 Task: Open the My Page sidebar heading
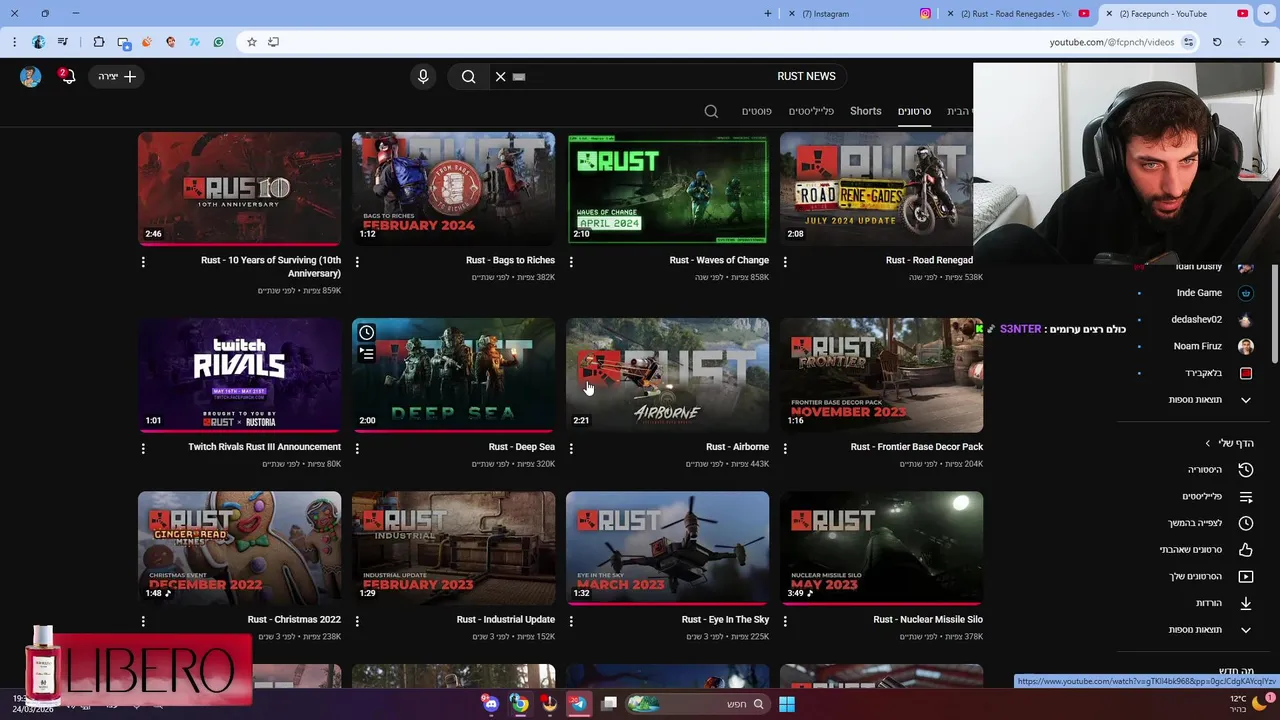1229,443
